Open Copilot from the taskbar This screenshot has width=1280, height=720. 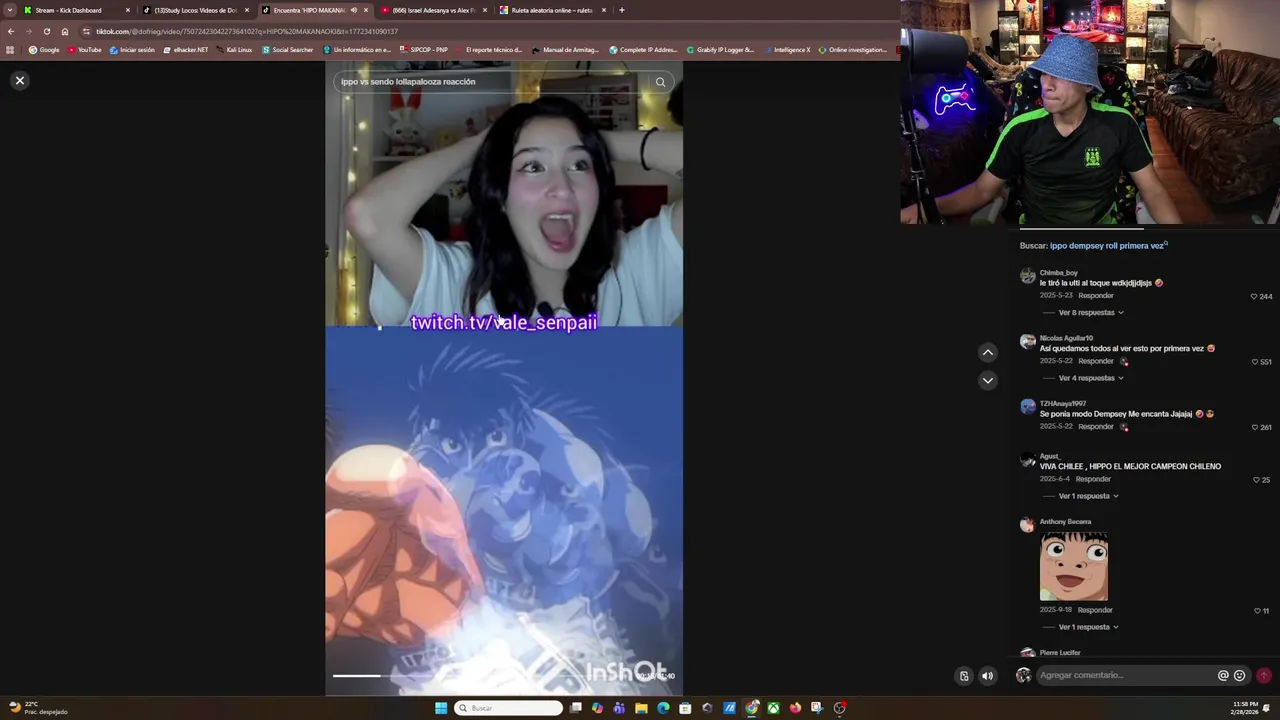point(597,708)
